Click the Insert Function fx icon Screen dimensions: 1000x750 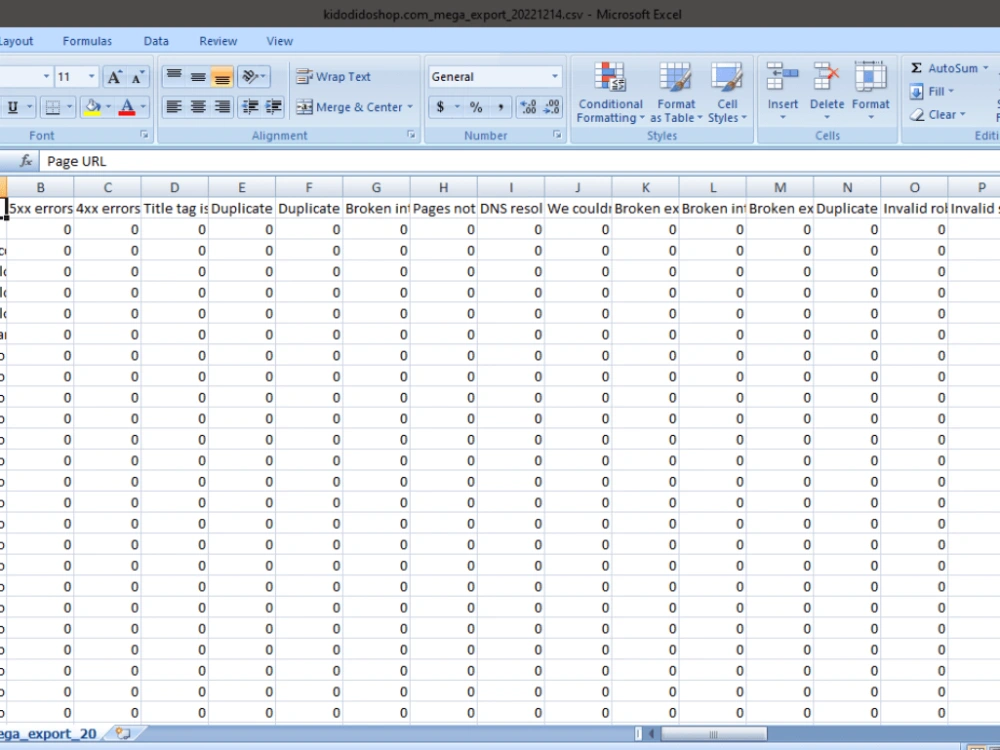[26, 161]
